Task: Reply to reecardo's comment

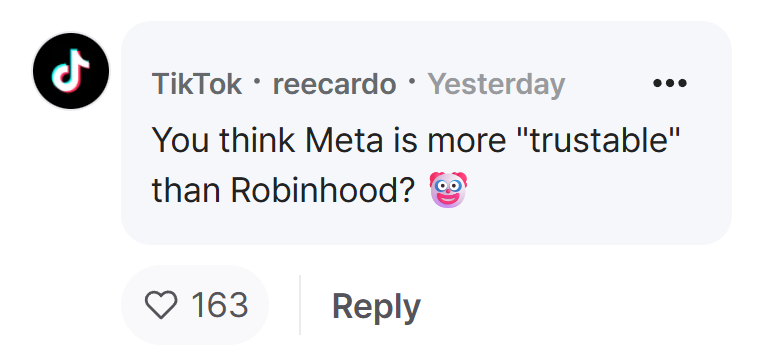Action: click(376, 306)
